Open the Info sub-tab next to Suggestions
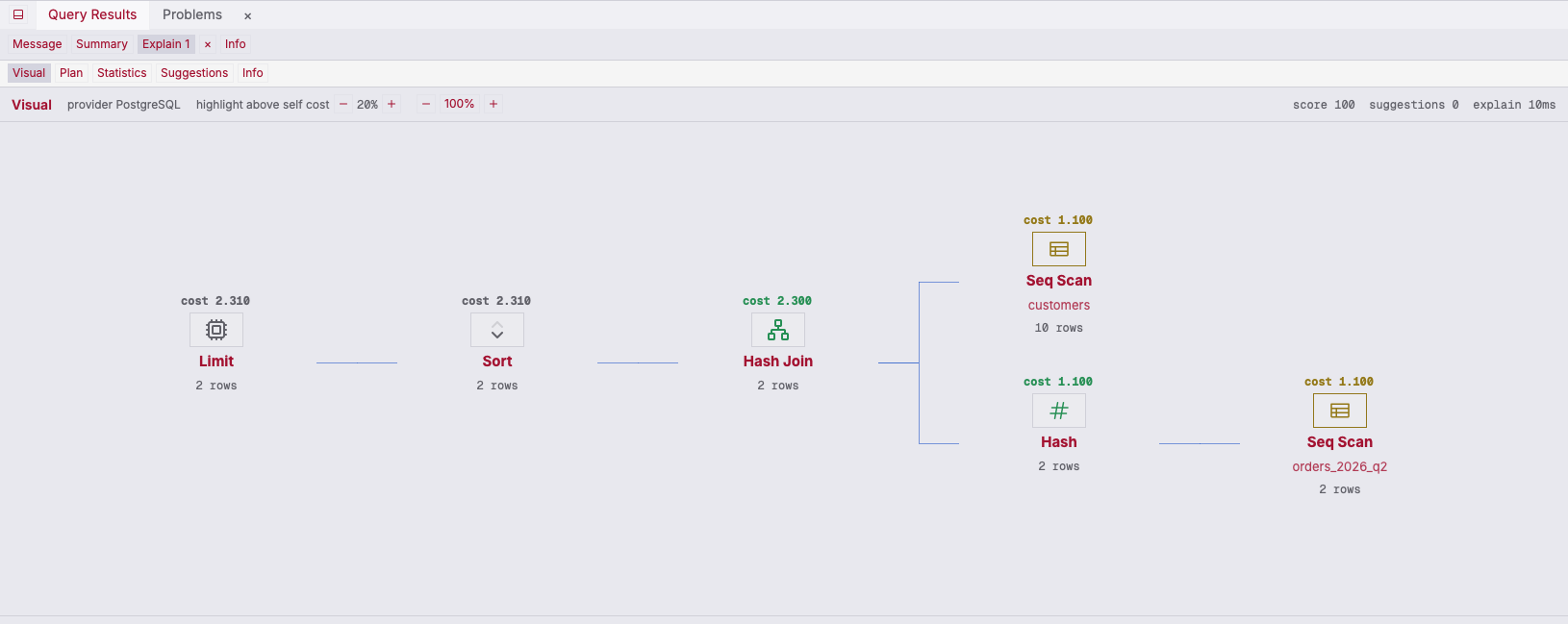The image size is (1568, 624). 253,73
